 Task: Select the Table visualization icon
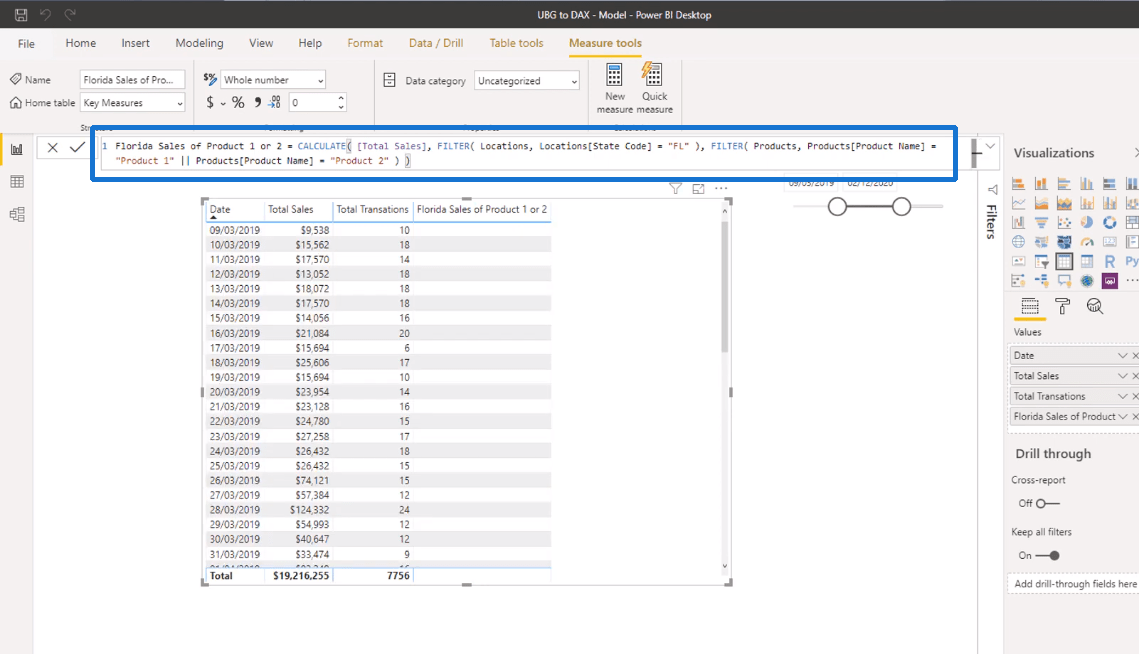[1064, 262]
